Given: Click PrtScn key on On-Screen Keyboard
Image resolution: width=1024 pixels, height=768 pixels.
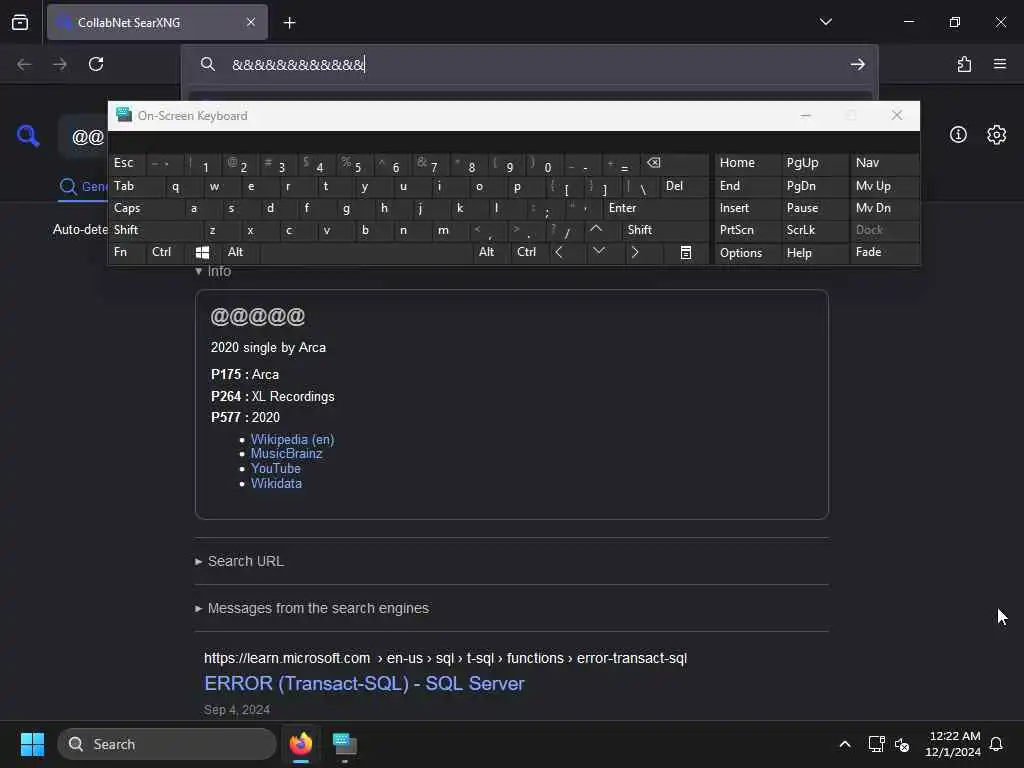Looking at the screenshot, I should 748,230.
